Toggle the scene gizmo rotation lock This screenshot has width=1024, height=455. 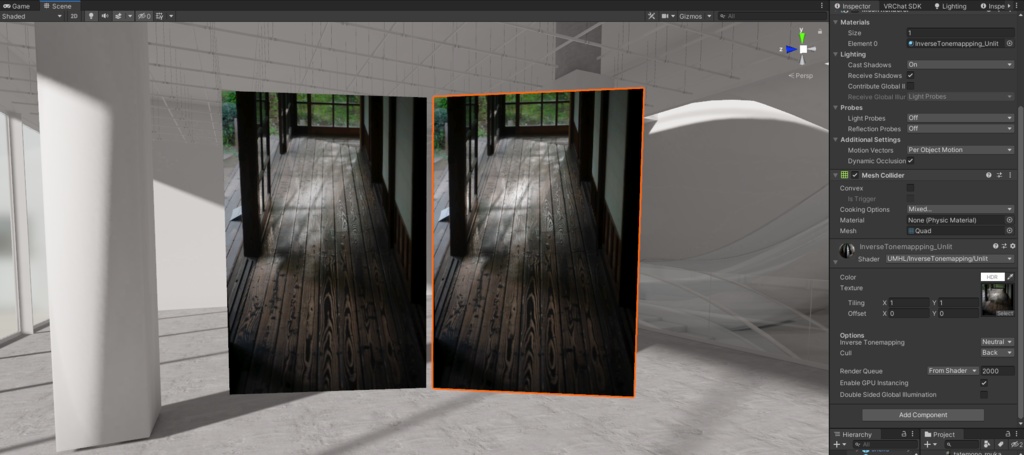819,32
